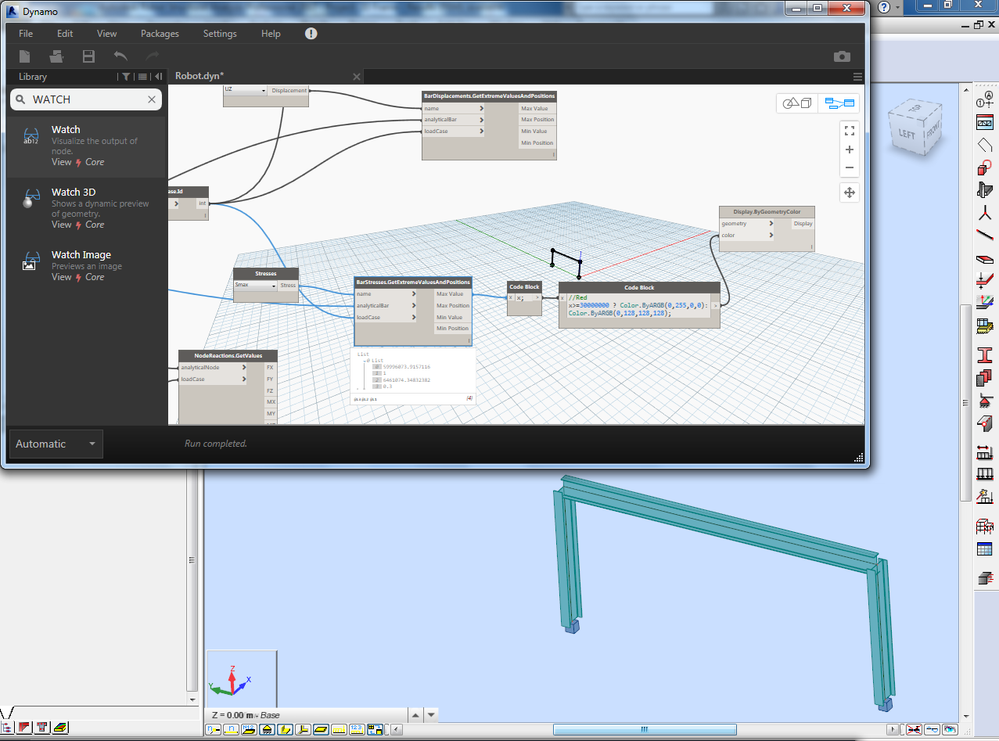The height and width of the screenshot is (741, 999).
Task: Toggle supports display in Robot bottom bar
Action: click(267, 730)
